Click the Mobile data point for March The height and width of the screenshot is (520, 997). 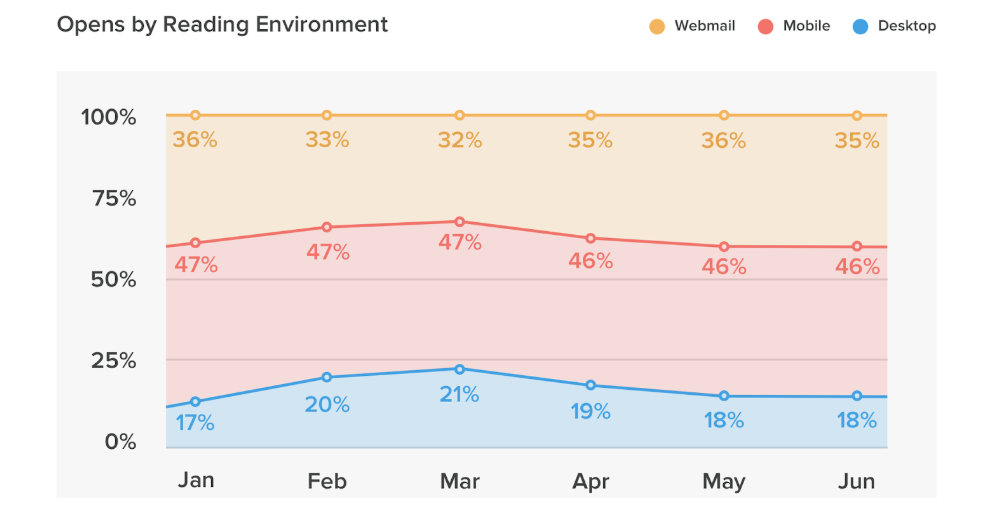pos(459,222)
